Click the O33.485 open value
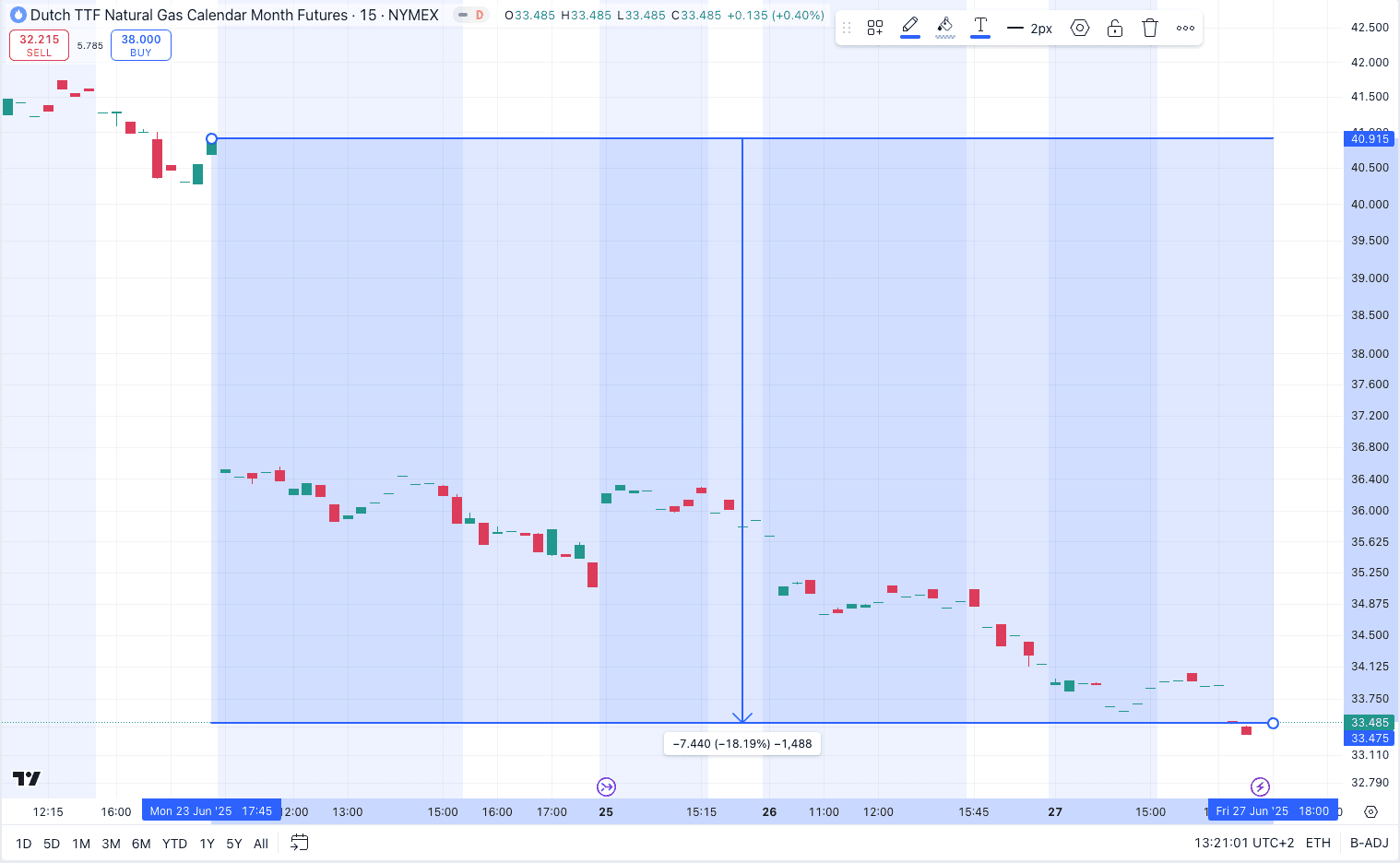This screenshot has height=863, width=1400. (529, 15)
